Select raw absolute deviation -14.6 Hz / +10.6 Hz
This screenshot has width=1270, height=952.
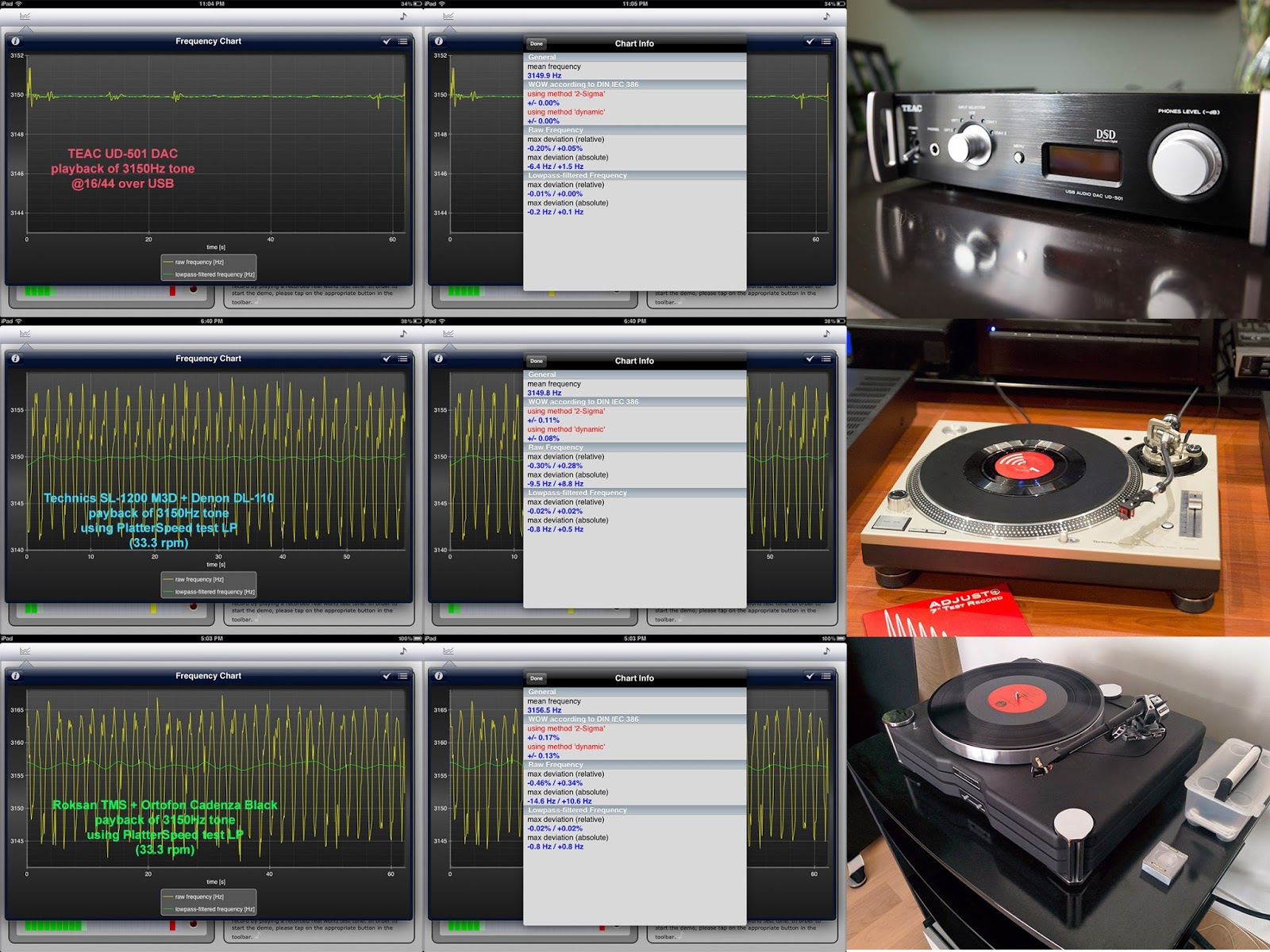(x=560, y=801)
